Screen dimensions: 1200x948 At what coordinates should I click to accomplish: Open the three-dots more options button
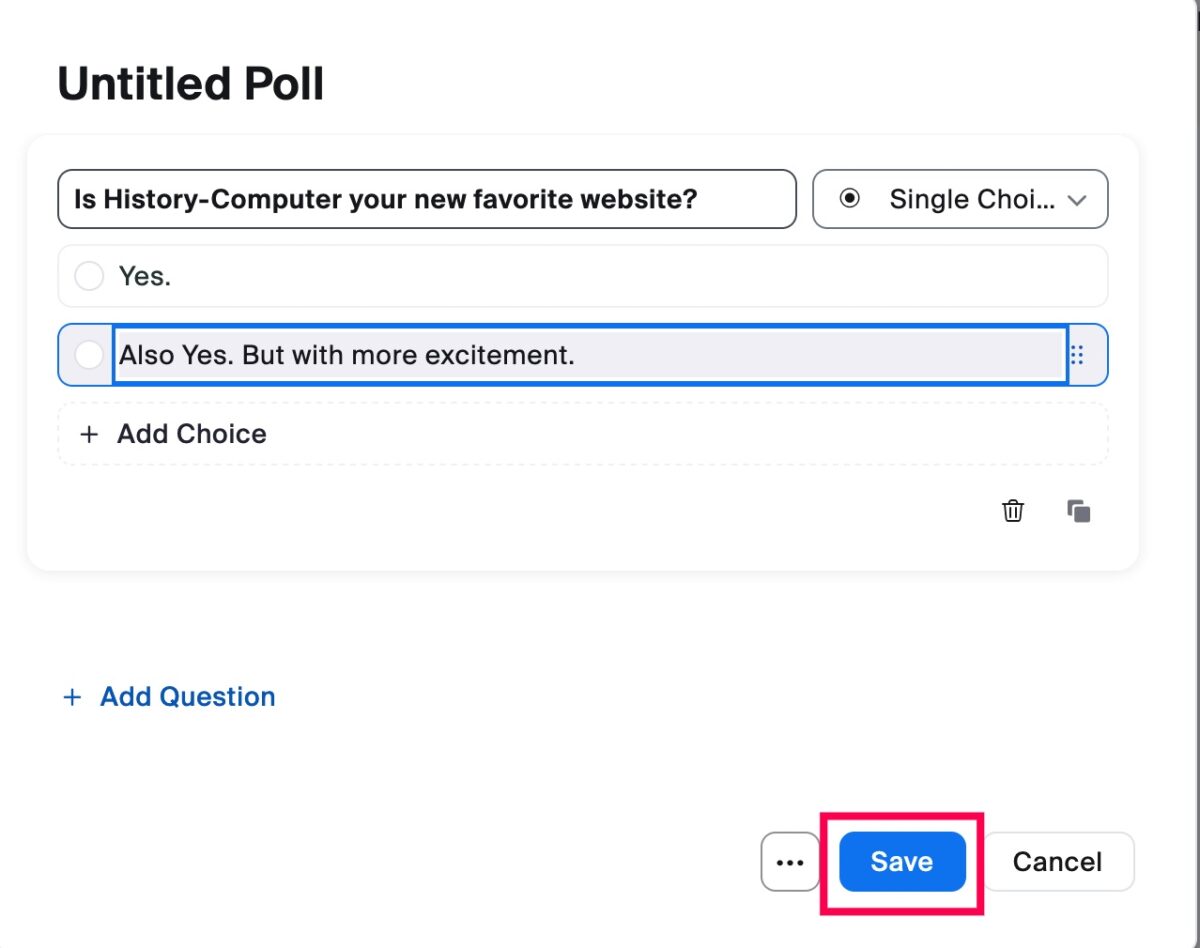(790, 861)
